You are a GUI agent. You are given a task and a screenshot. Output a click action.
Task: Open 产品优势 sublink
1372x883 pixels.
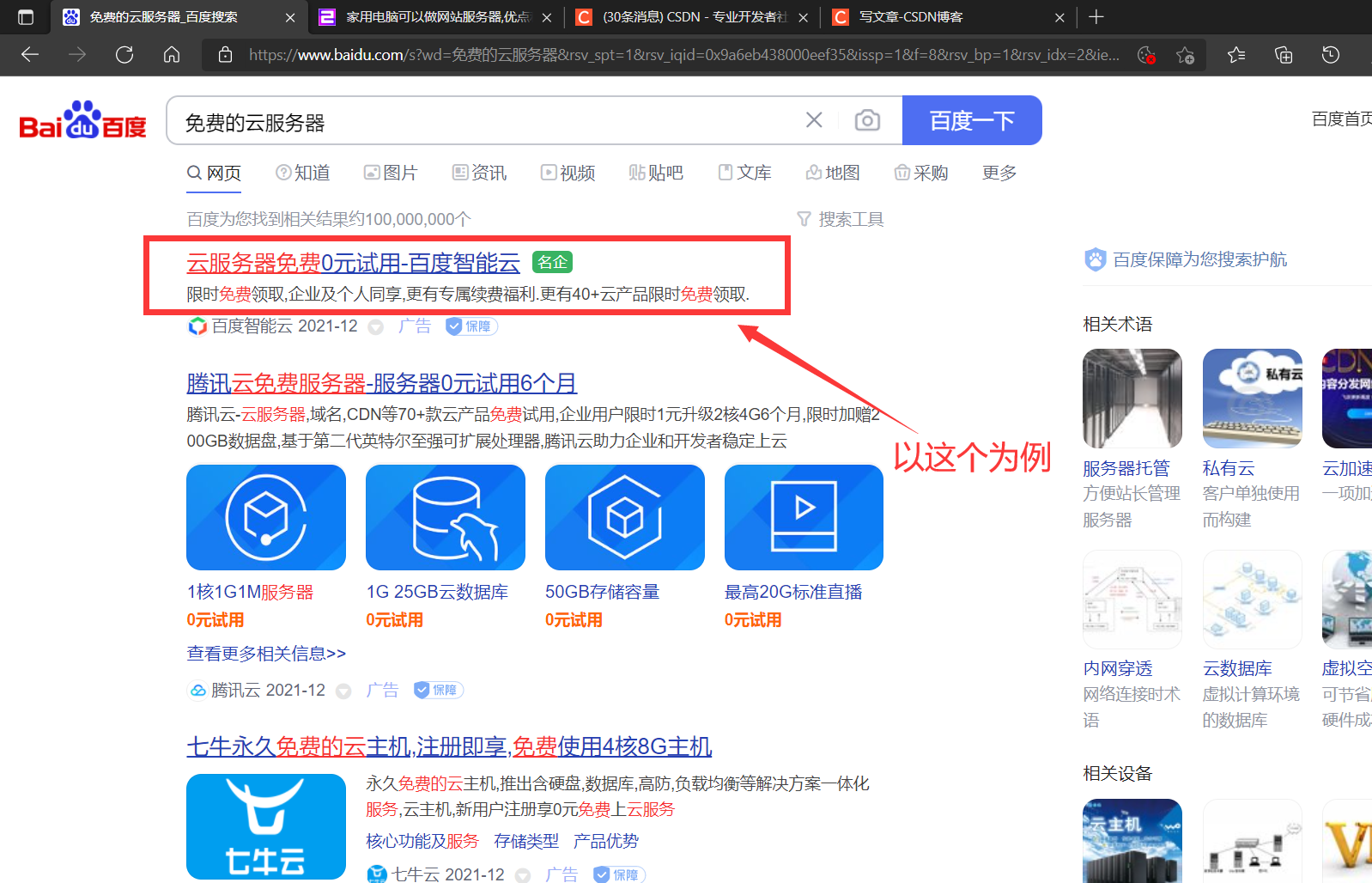click(606, 841)
